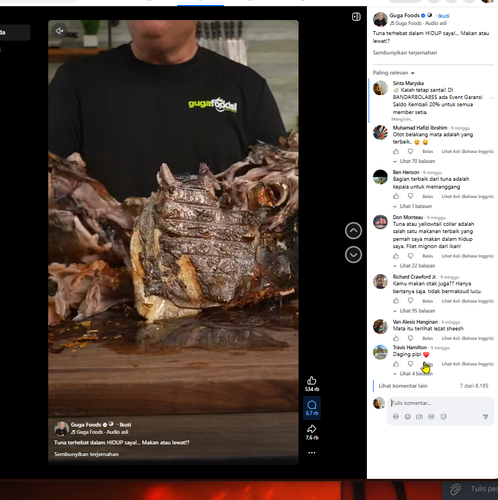
Task: Love-react to Van Alexis Hanginan's comment
Action: 410,338
